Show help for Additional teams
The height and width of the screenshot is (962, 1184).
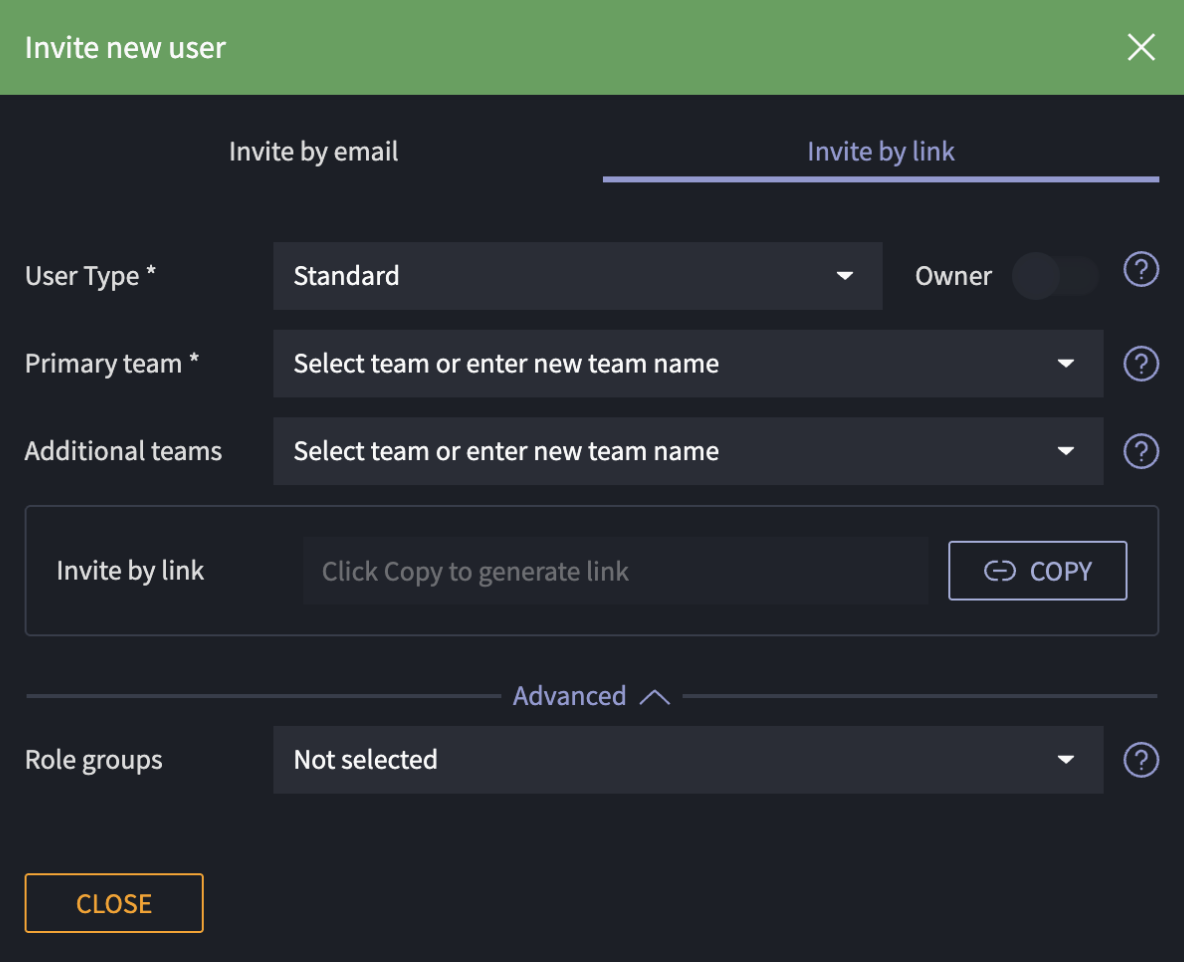coord(1141,452)
